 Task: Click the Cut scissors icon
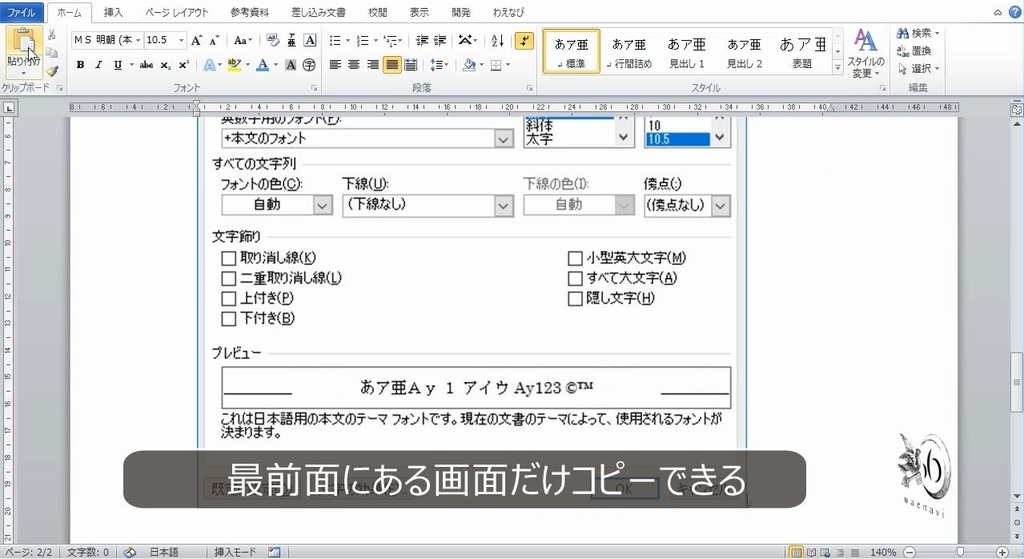[52, 35]
